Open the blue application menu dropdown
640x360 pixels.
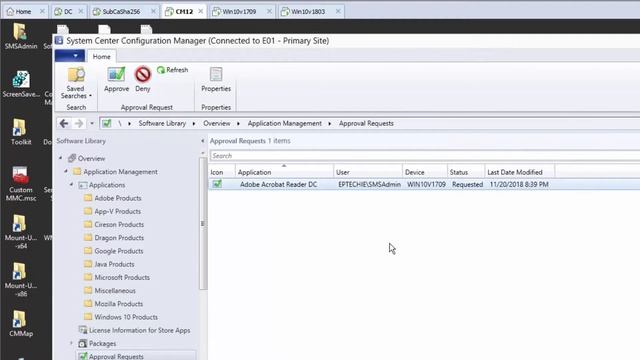click(x=70, y=56)
